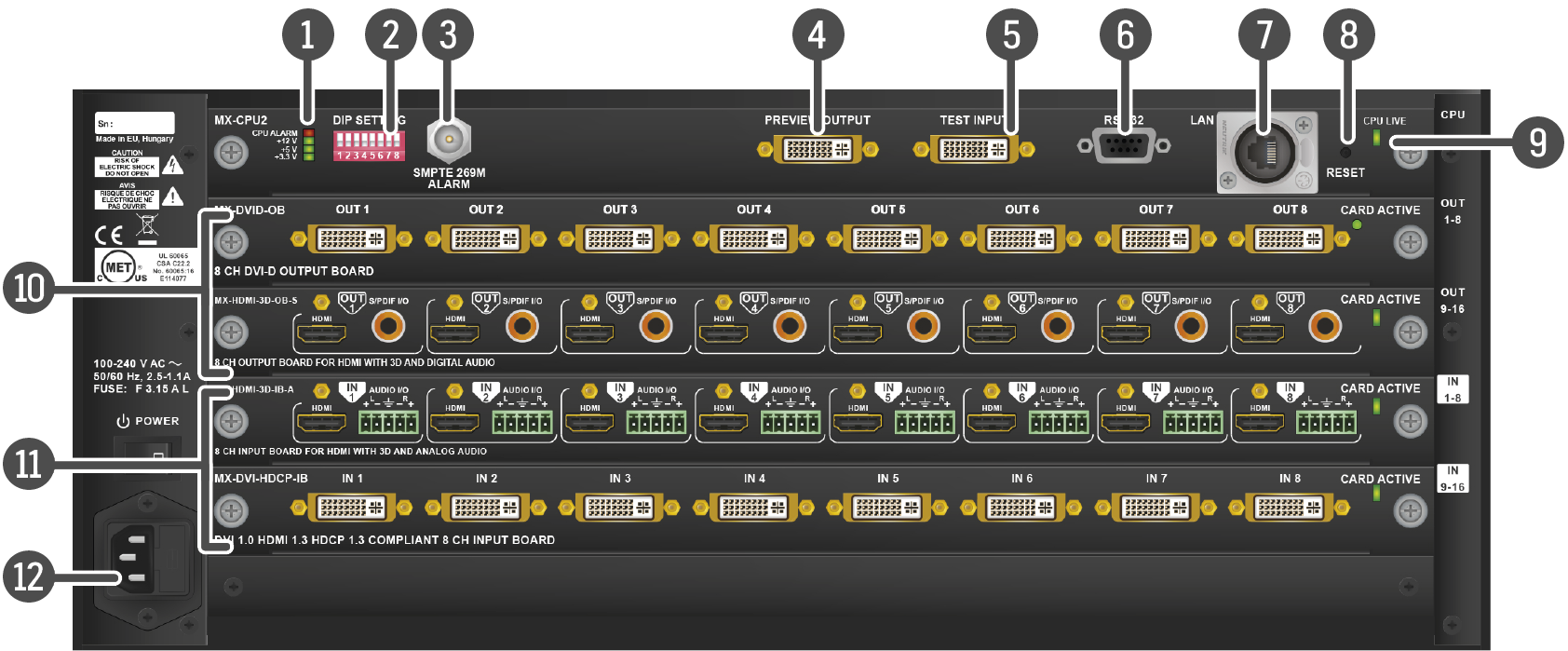
Task: Click the CPU LIVE green LED
Action: [x=1376, y=139]
